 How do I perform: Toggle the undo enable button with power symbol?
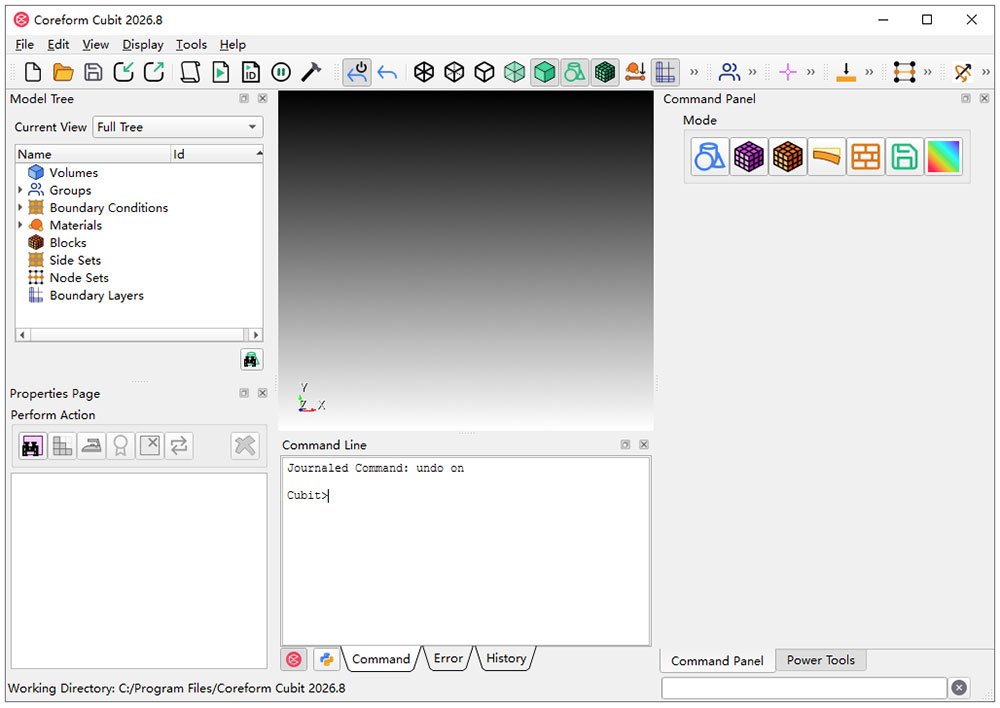(357, 72)
